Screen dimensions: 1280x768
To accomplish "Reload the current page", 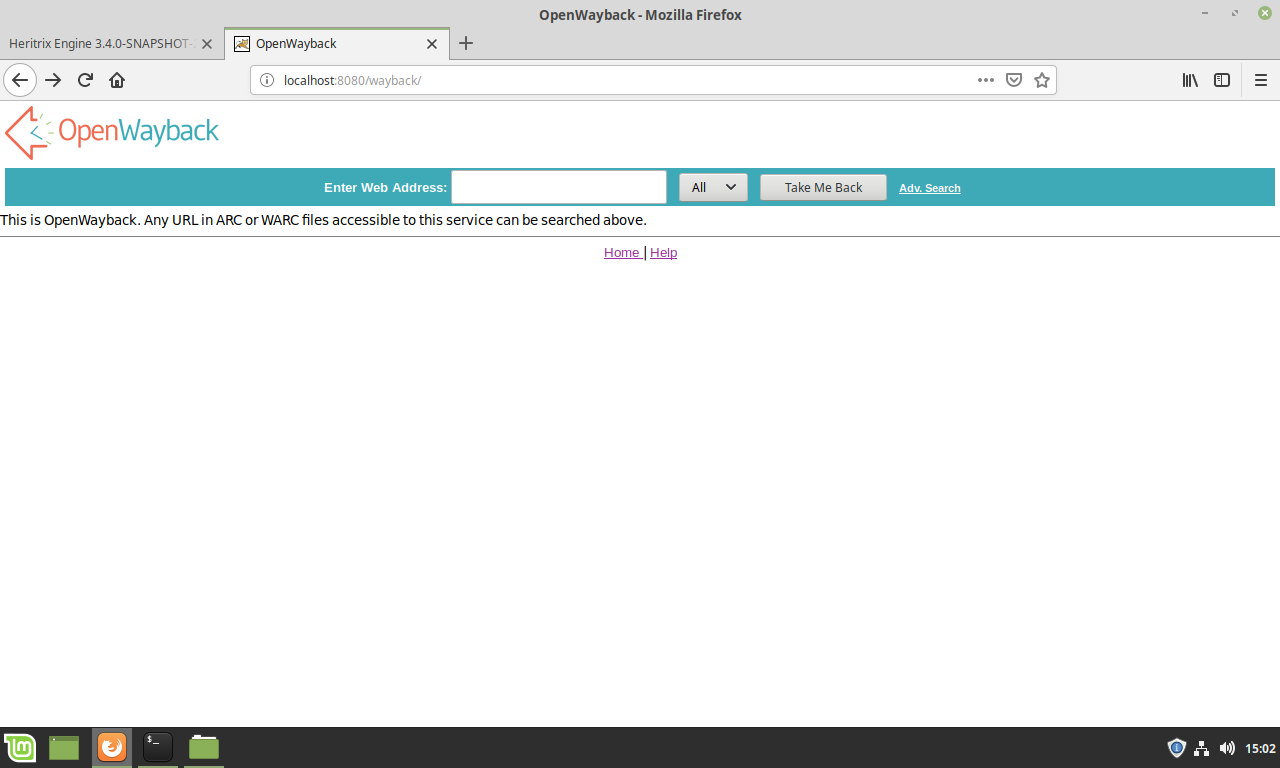I will pos(86,80).
